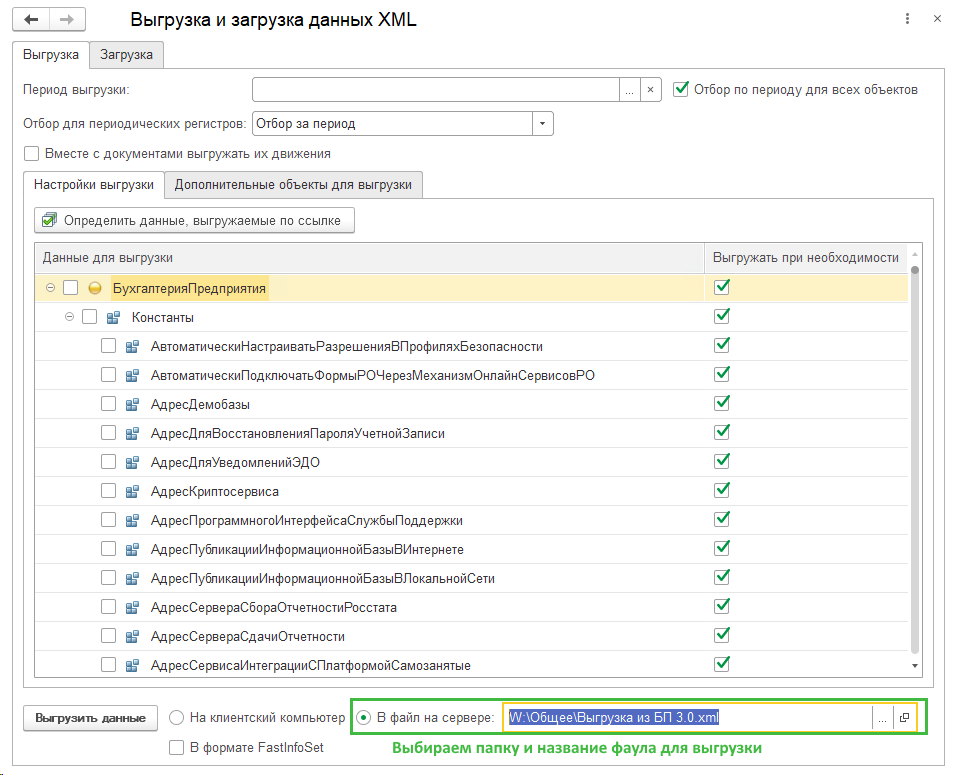Viewport: 956px width, 775px height.
Task: Click the icon beside АдресКриптосервиса constant
Action: coord(132,491)
